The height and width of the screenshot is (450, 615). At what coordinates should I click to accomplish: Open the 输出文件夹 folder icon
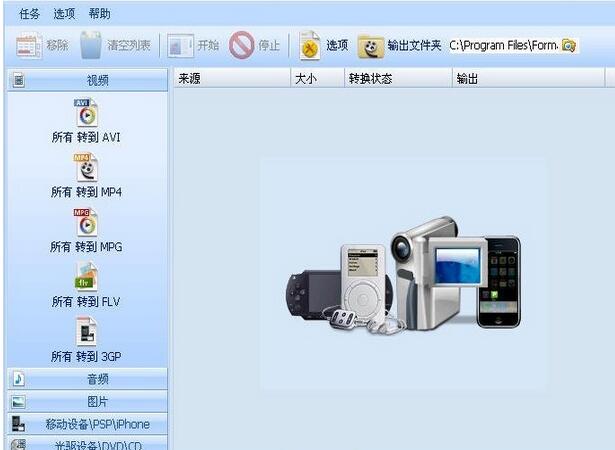click(371, 46)
